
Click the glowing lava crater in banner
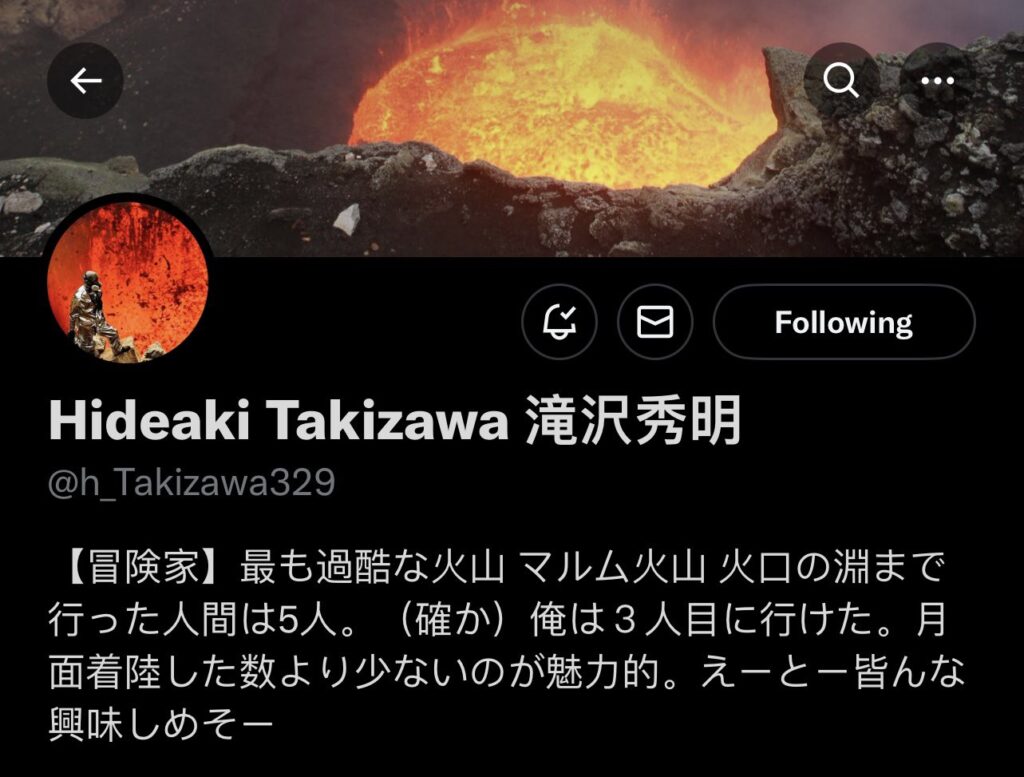[562, 98]
